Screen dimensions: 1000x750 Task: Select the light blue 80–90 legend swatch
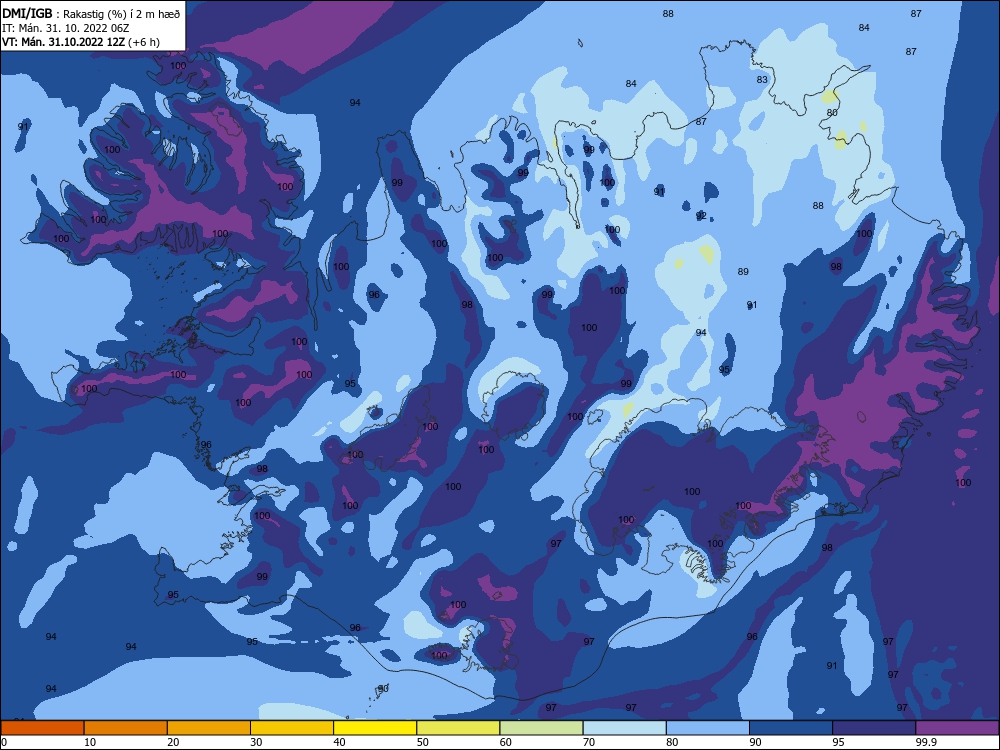point(708,728)
